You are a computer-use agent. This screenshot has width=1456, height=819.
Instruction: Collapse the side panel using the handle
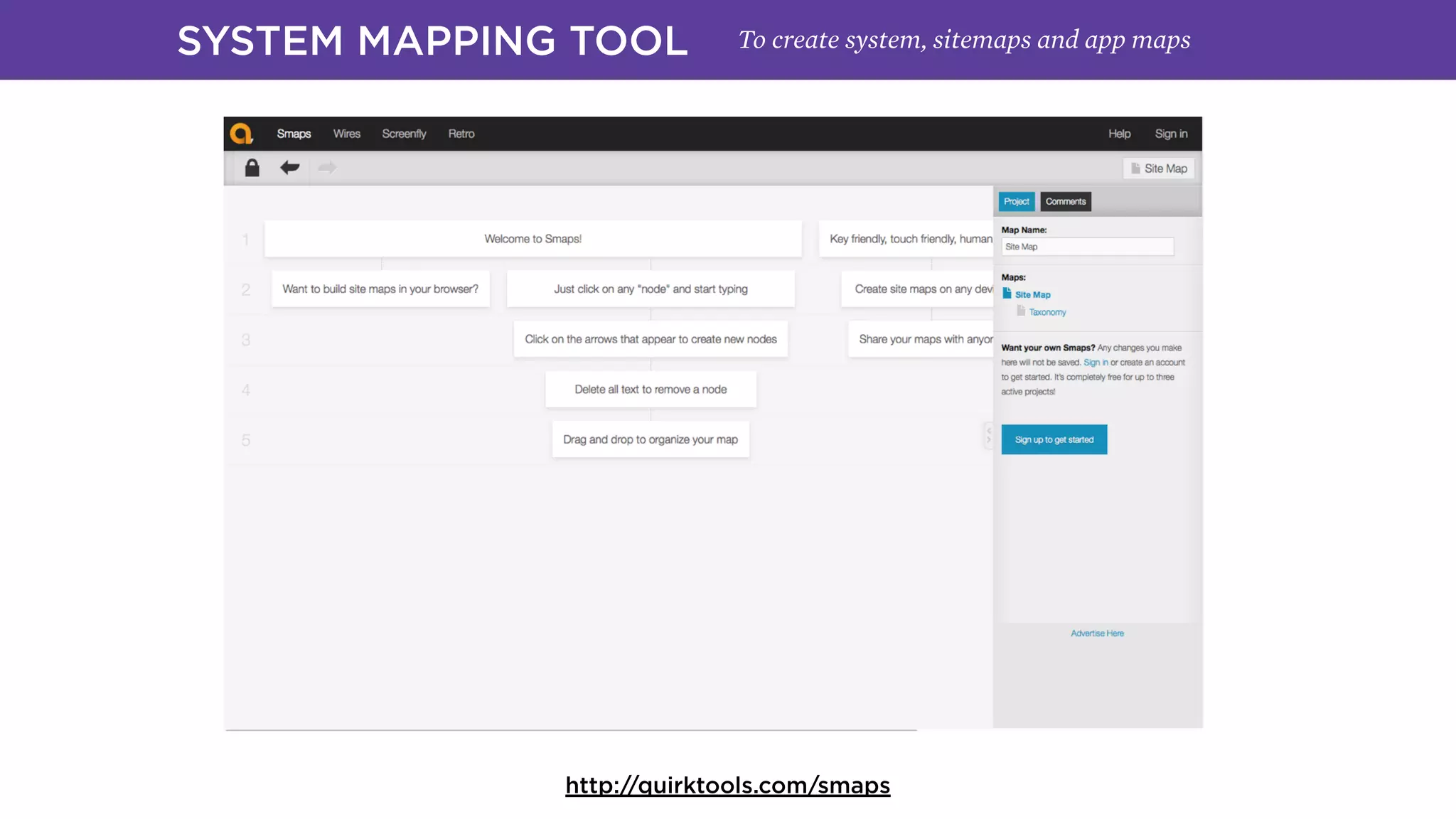tap(988, 435)
